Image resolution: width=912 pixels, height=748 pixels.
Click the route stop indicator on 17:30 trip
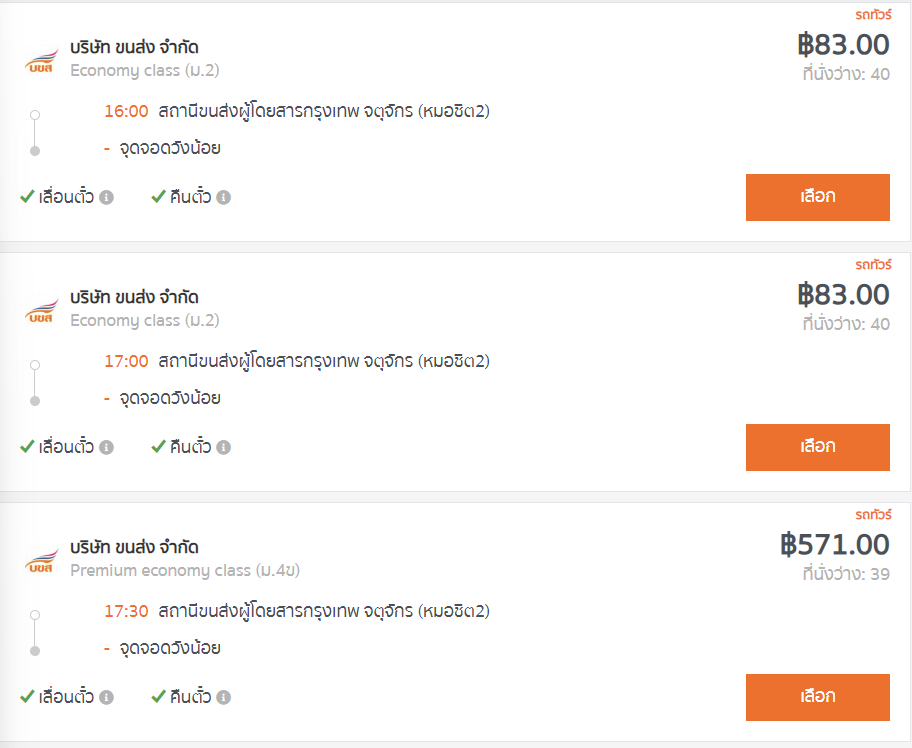point(35,633)
